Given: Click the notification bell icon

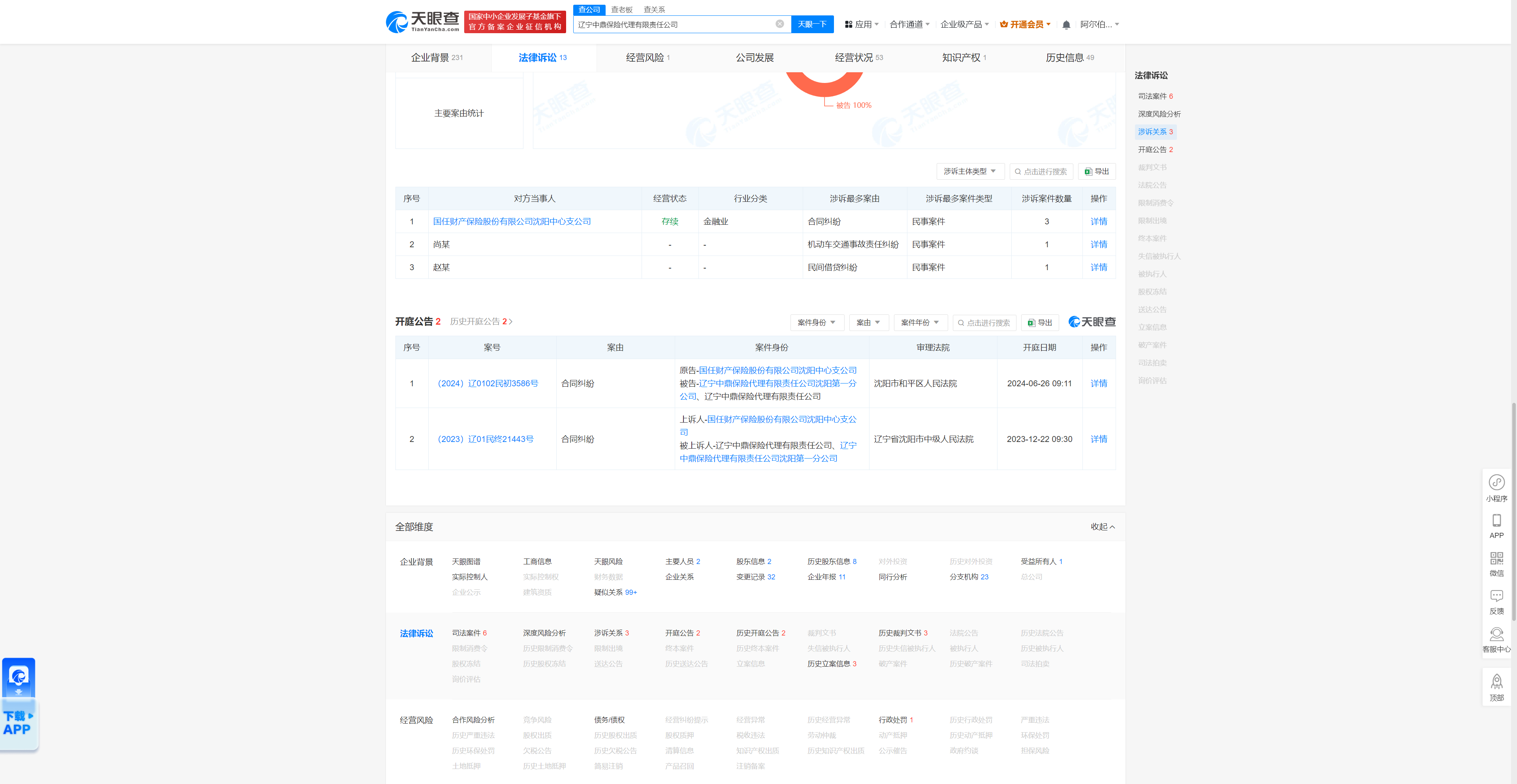Looking at the screenshot, I should (x=1066, y=25).
